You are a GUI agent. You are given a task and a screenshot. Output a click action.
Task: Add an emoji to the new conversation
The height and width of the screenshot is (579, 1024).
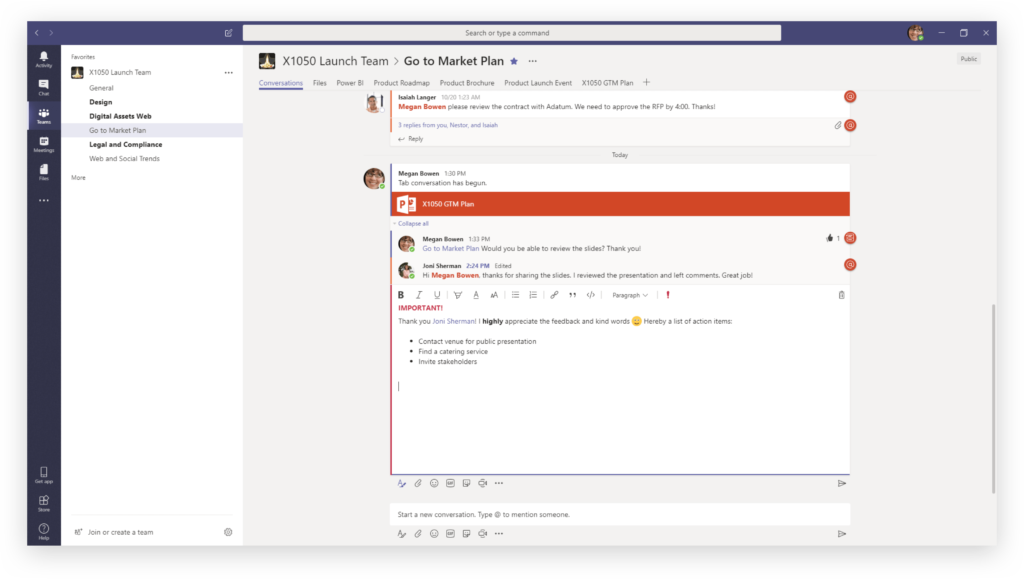click(x=434, y=534)
